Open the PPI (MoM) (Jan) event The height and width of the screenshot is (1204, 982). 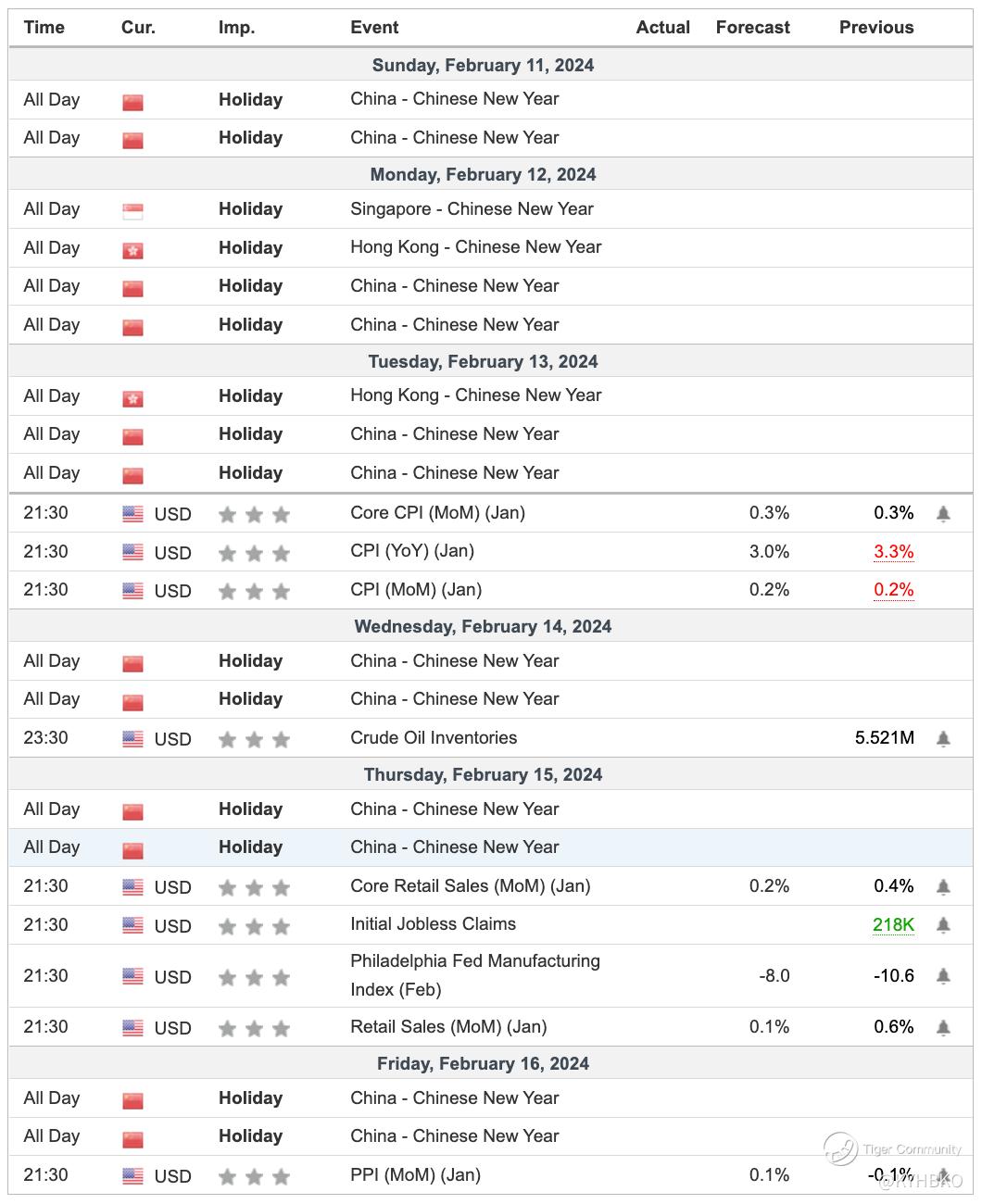[x=415, y=1175]
